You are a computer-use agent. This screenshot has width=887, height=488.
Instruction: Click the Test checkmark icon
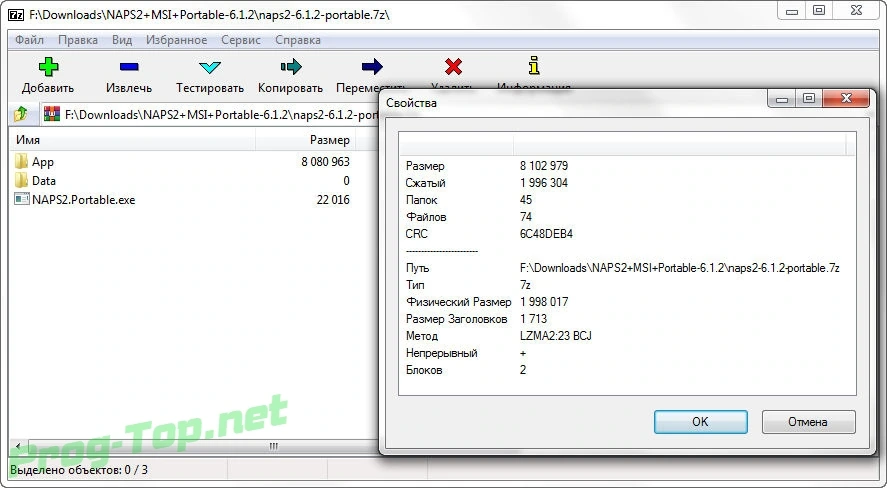click(210, 67)
